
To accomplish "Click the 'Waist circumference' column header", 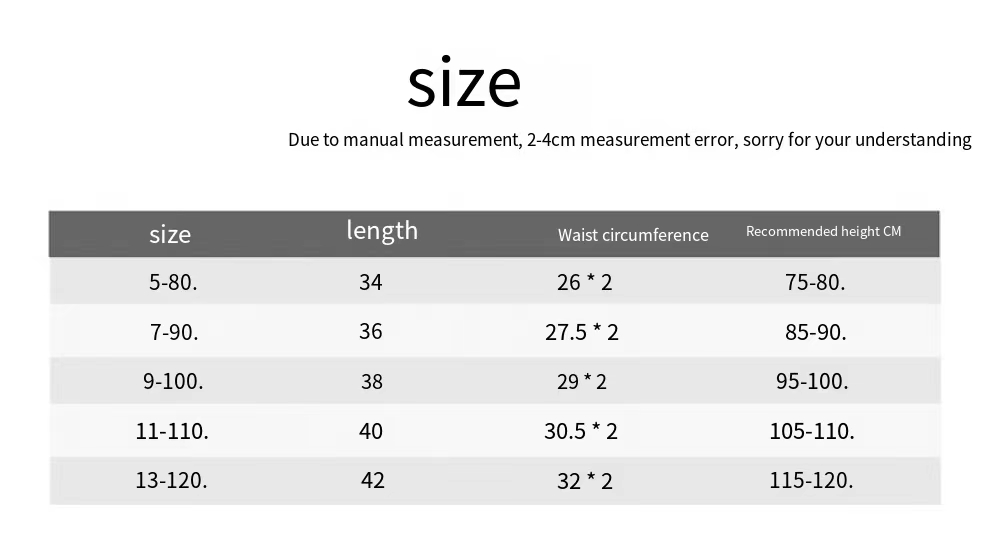I will [x=633, y=235].
